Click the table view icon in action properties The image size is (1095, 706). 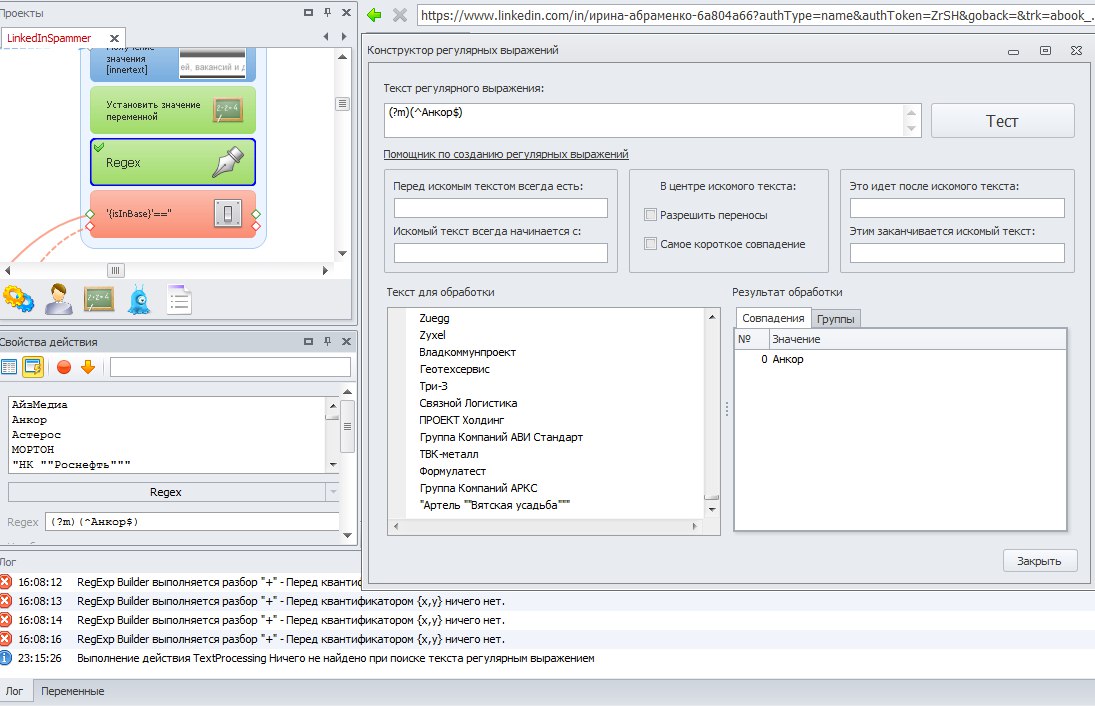tap(9, 367)
